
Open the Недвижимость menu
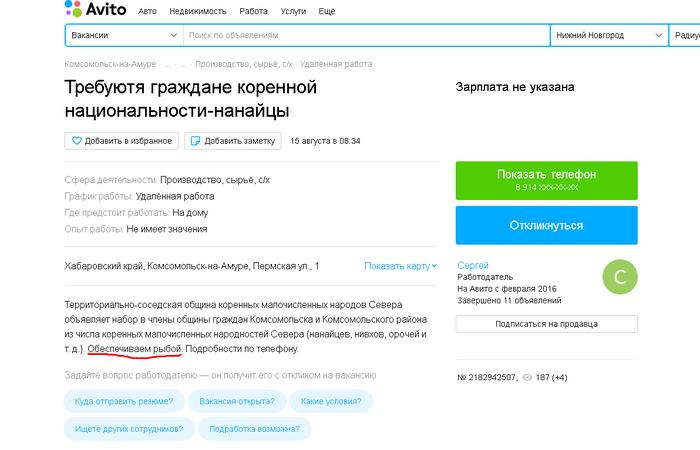pyautogui.click(x=198, y=12)
